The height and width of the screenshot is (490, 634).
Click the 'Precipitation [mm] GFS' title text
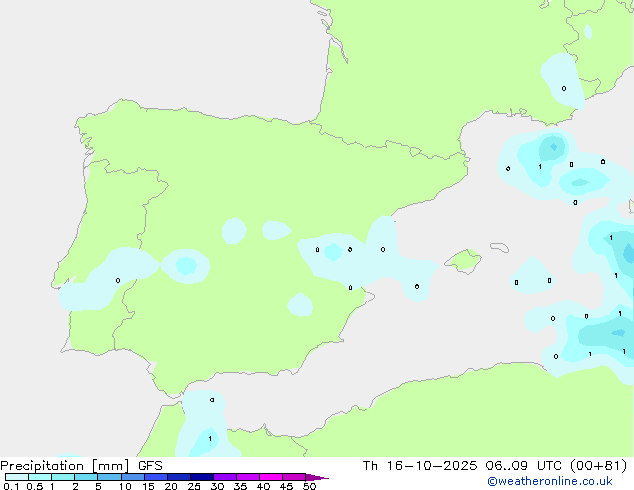(81, 466)
